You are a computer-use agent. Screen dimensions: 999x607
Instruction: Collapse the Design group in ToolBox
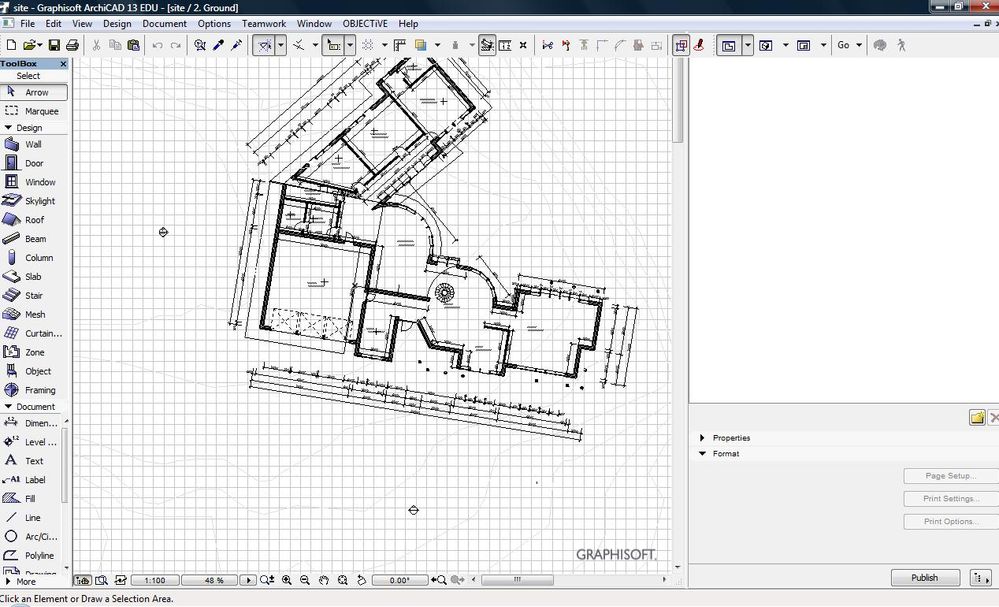(8, 127)
